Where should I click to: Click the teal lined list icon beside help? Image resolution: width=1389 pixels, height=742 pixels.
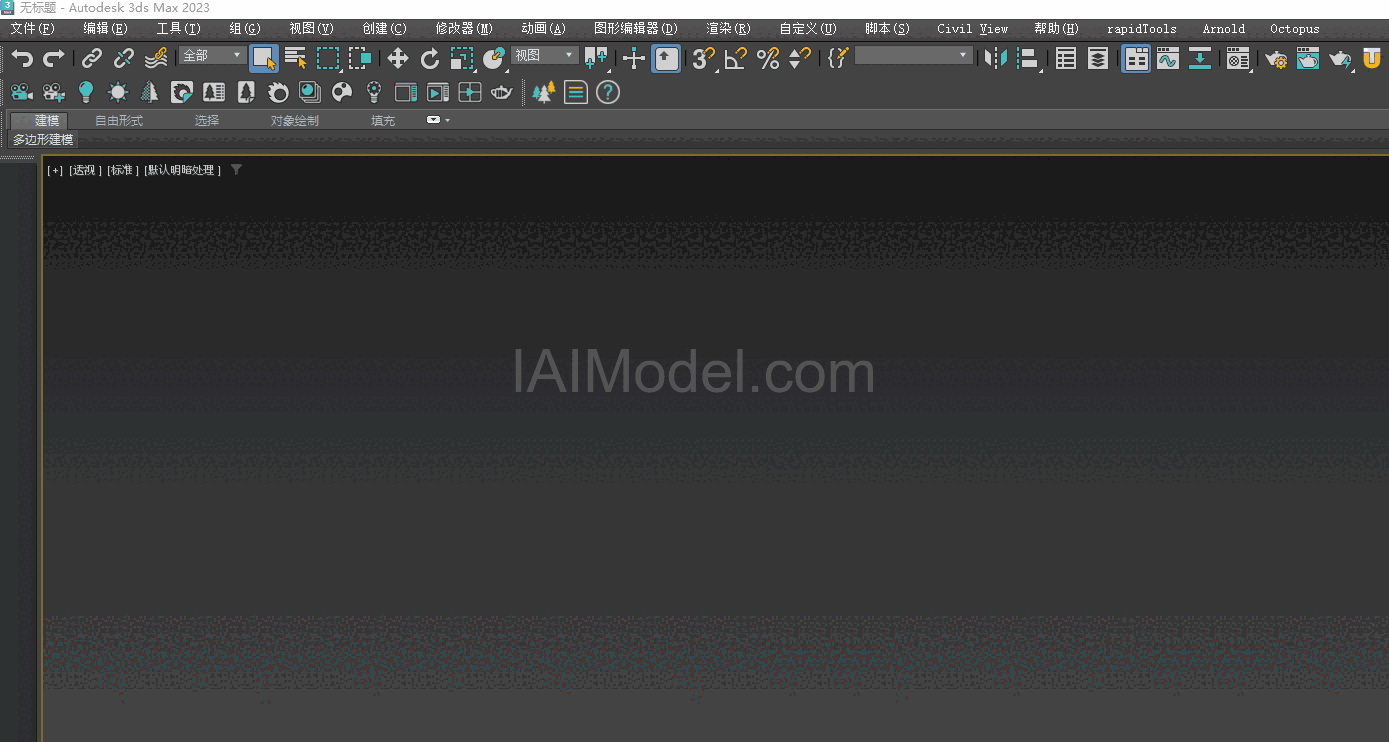pyautogui.click(x=576, y=92)
